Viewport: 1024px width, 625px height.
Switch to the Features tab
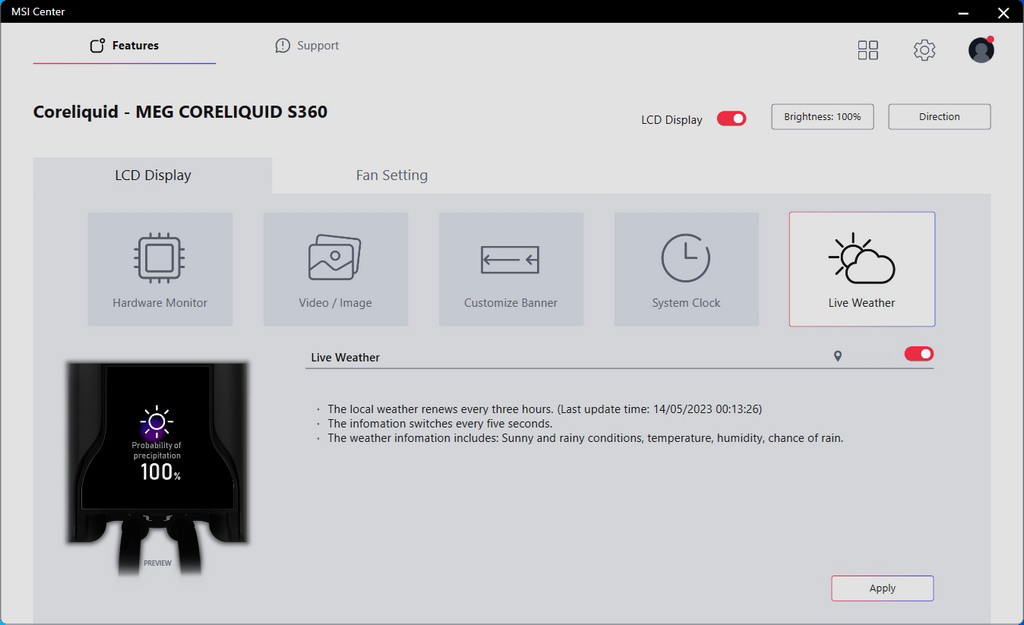tap(124, 46)
